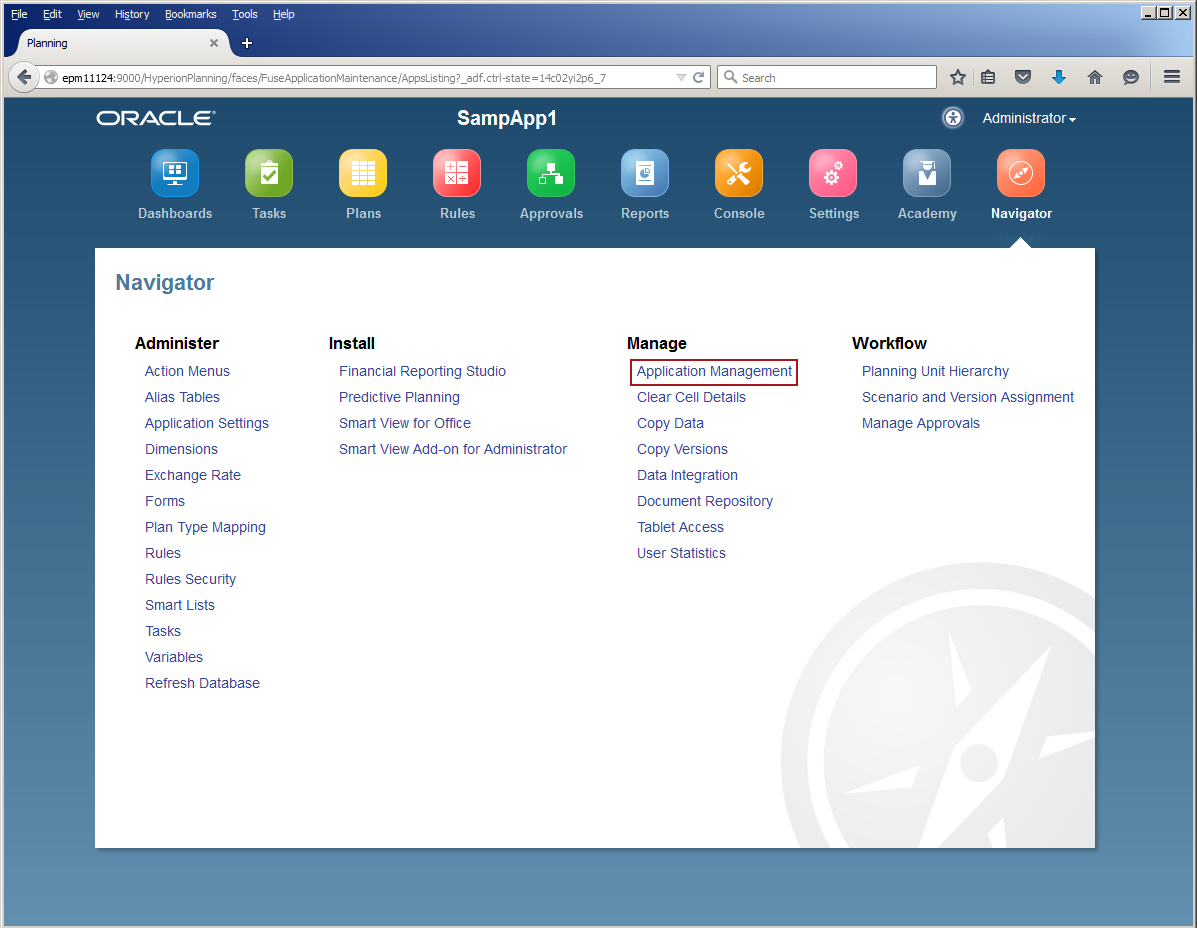Open Alias Tables link
This screenshot has height=928, width=1197.
182,397
